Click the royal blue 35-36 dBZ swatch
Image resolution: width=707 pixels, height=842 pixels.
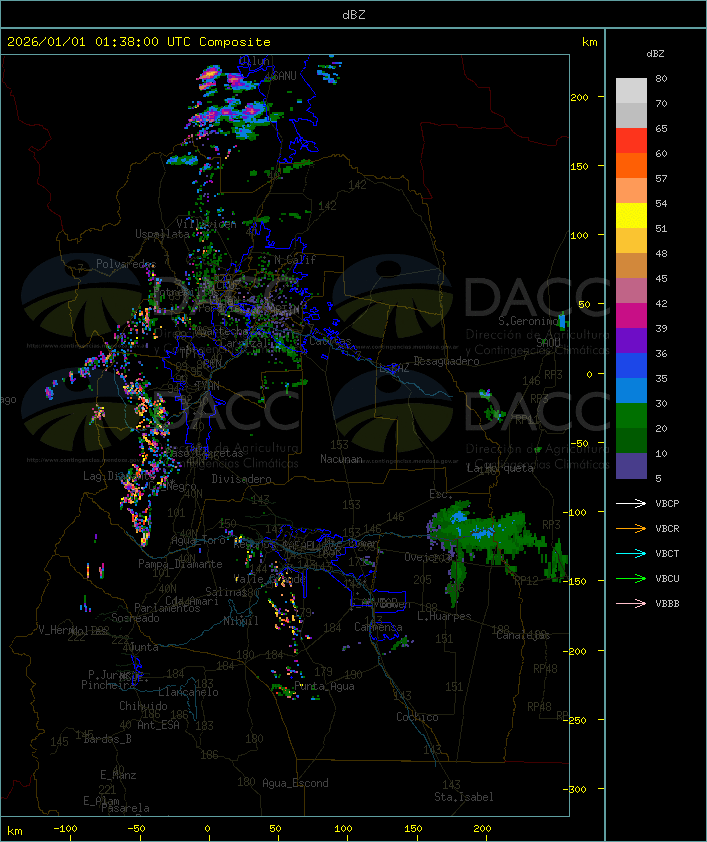tap(631, 366)
